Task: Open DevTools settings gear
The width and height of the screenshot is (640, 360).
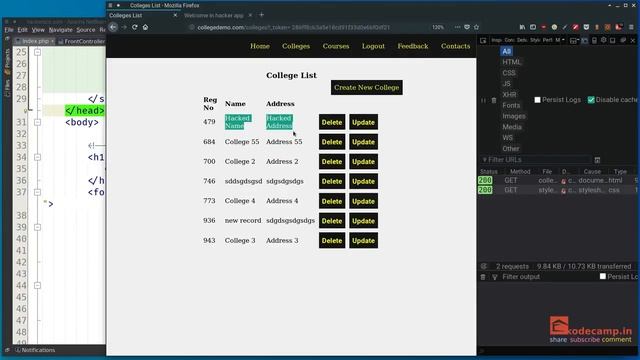Action: pyautogui.click(x=604, y=40)
